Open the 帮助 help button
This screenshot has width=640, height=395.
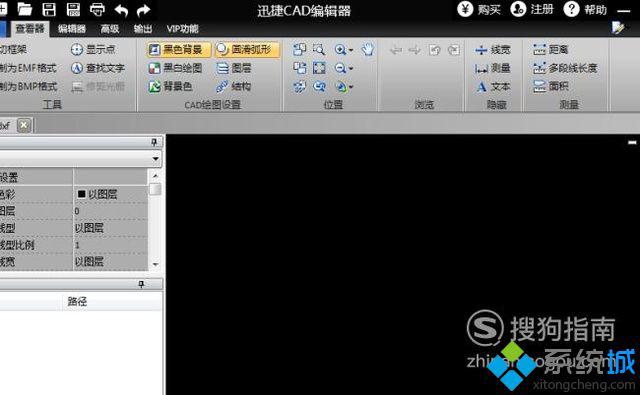(x=585, y=9)
